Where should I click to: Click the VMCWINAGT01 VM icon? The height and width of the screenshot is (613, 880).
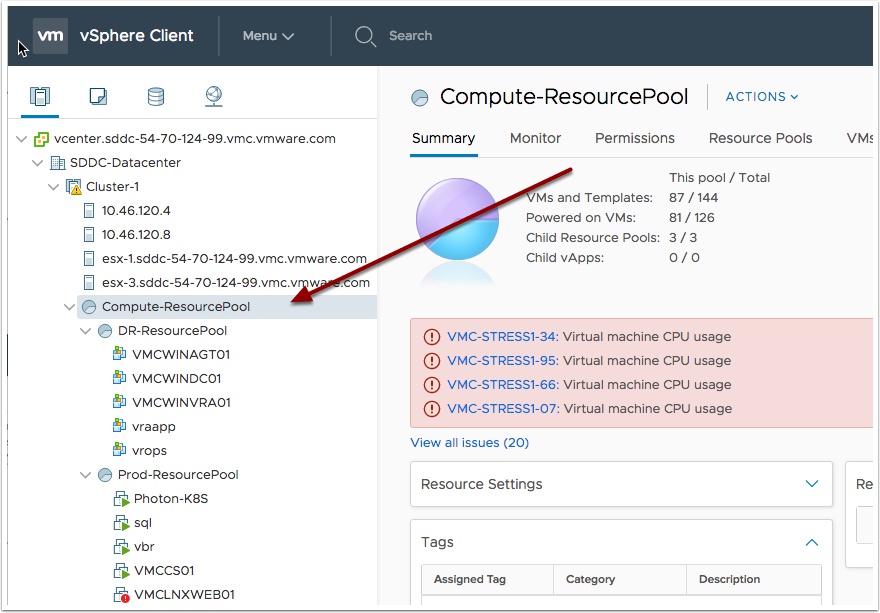pyautogui.click(x=119, y=354)
